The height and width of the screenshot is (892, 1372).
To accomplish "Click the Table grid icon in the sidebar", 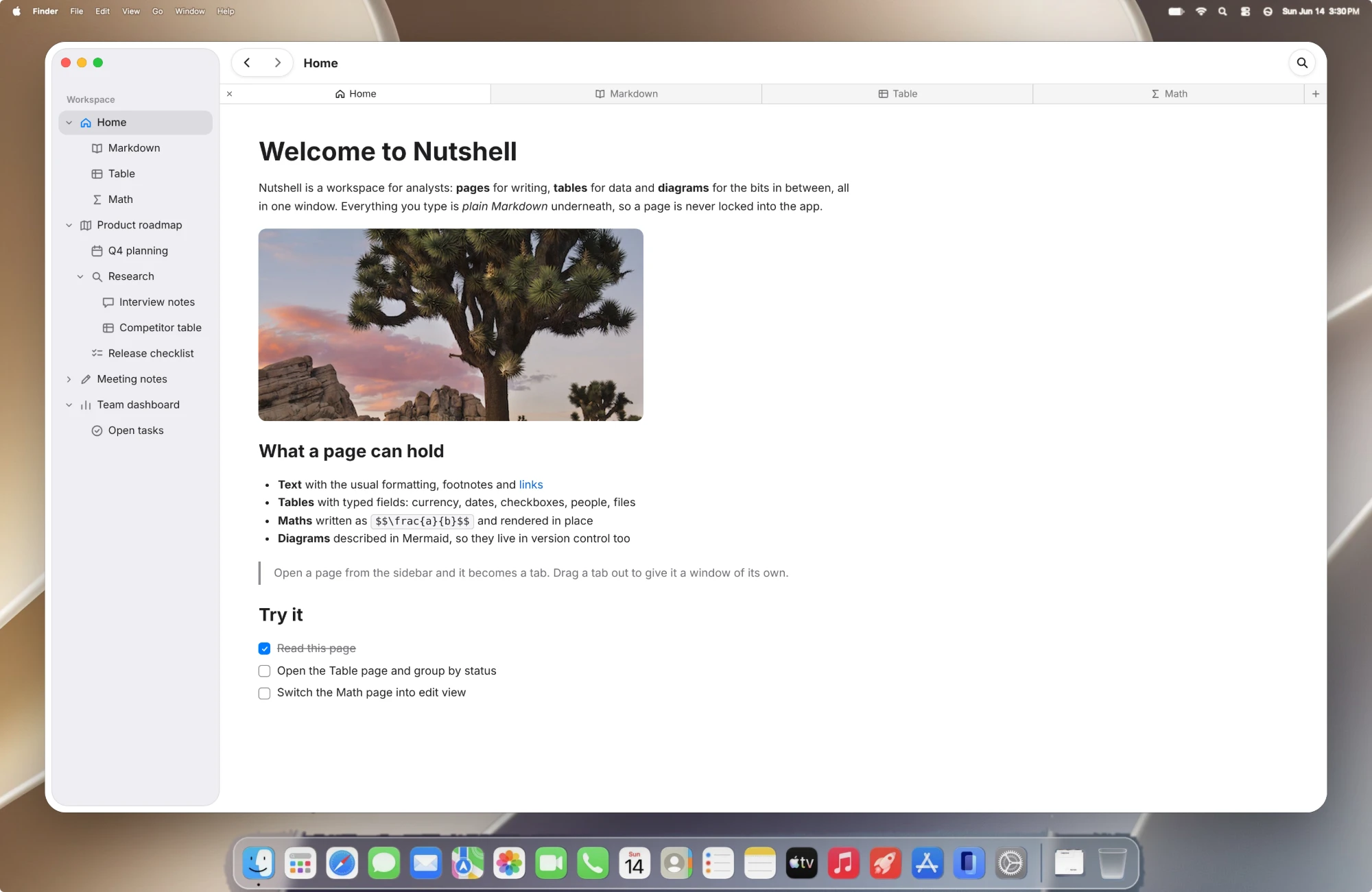I will [97, 174].
